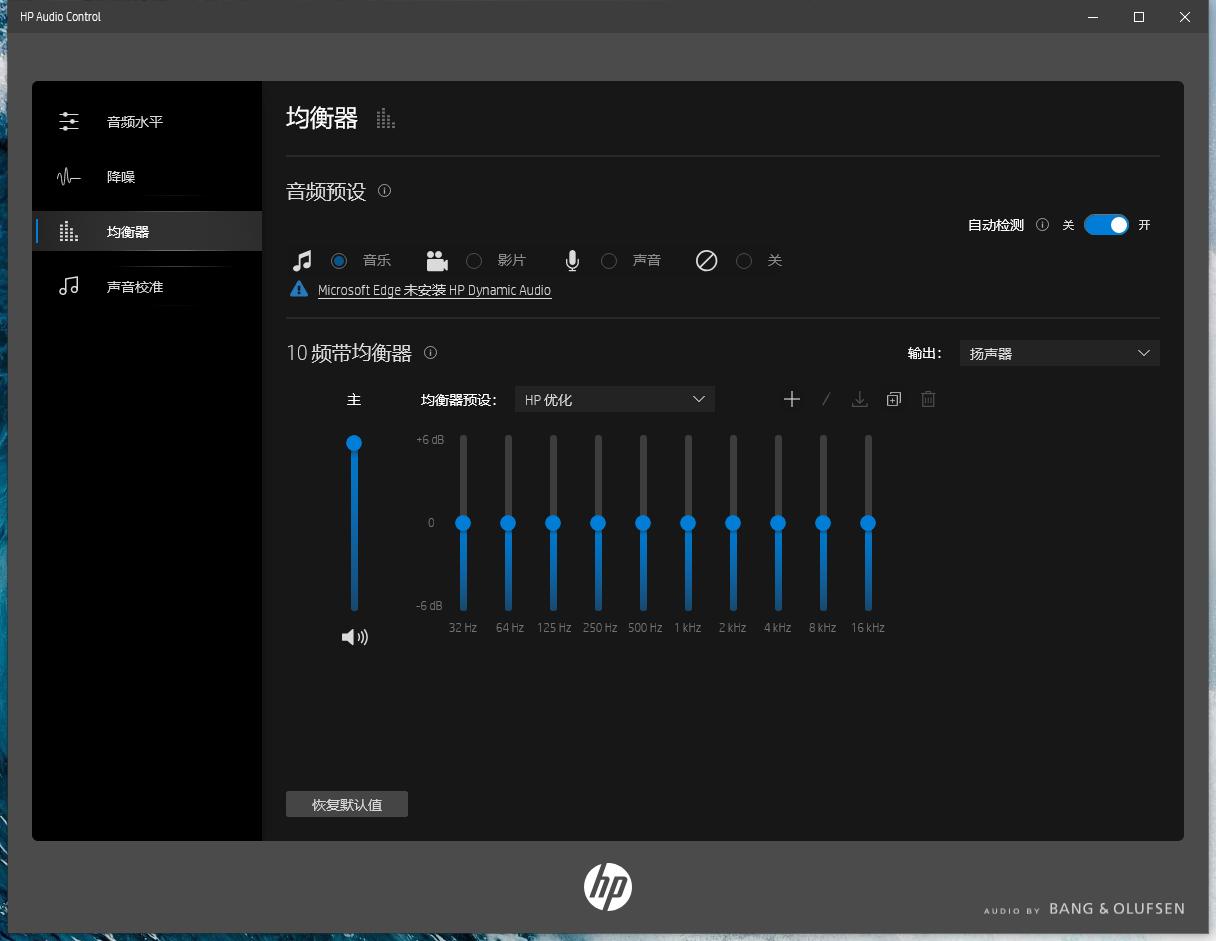Click the duplicate preset copy icon

pos(893,399)
